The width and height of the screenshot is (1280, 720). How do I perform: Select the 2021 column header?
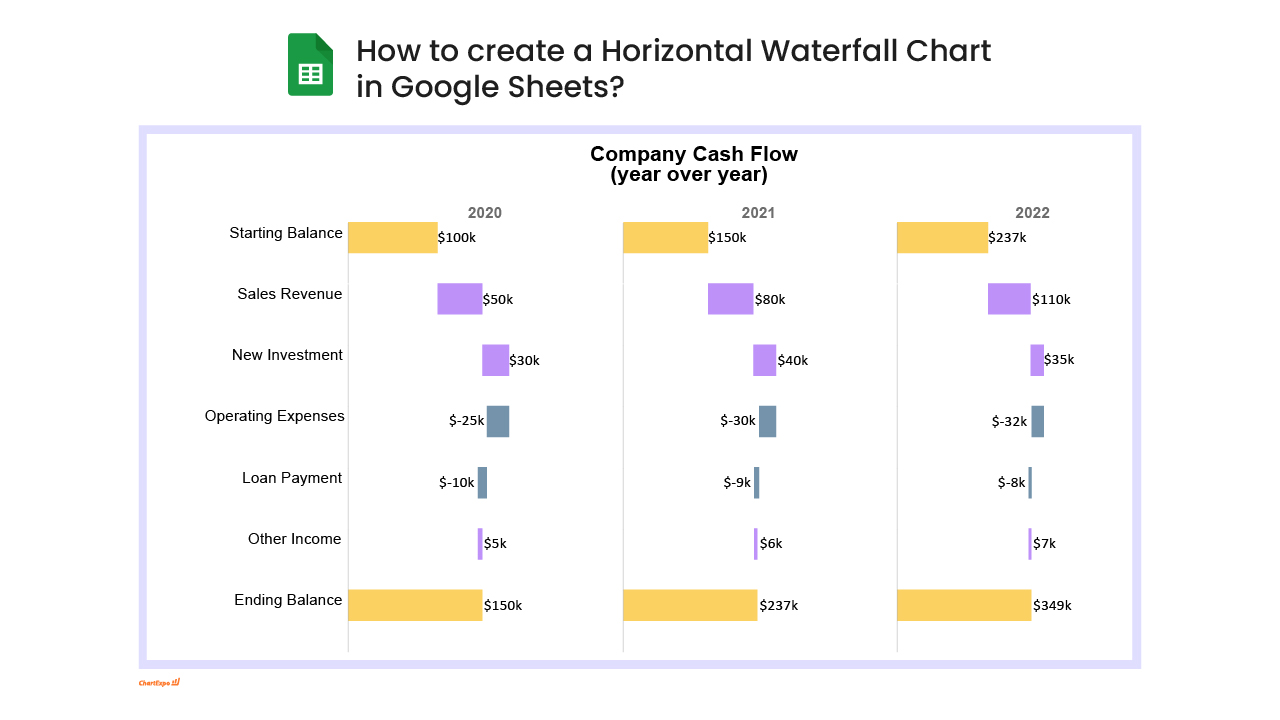[758, 213]
